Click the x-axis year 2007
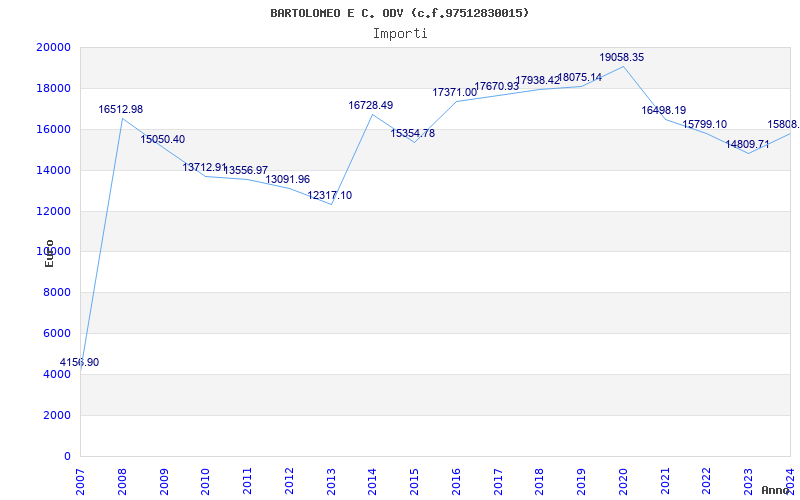This screenshot has width=800, height=500. coord(81,482)
